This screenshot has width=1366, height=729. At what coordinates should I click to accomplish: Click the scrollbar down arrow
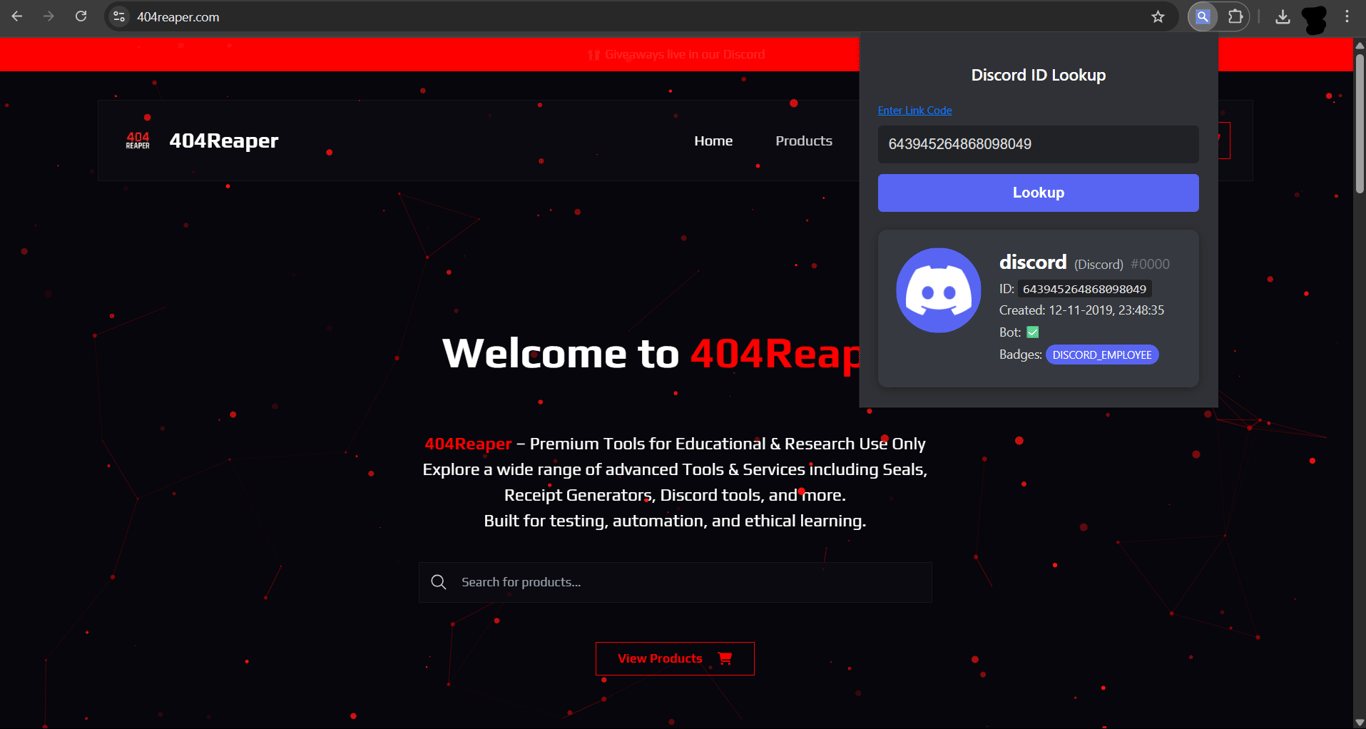coord(1359,722)
